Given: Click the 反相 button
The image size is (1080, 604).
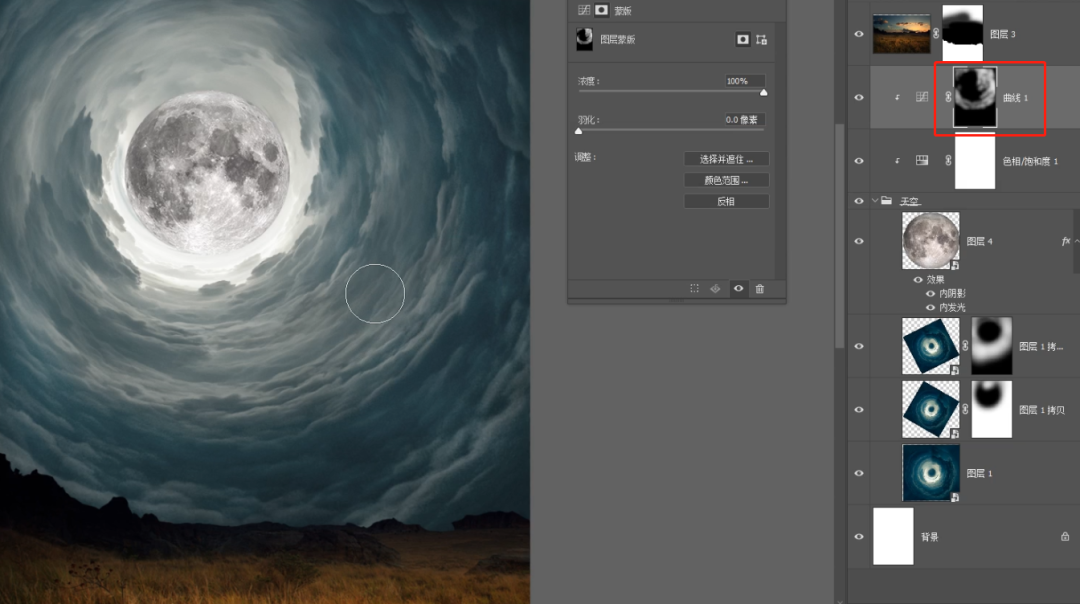Looking at the screenshot, I should (726, 201).
